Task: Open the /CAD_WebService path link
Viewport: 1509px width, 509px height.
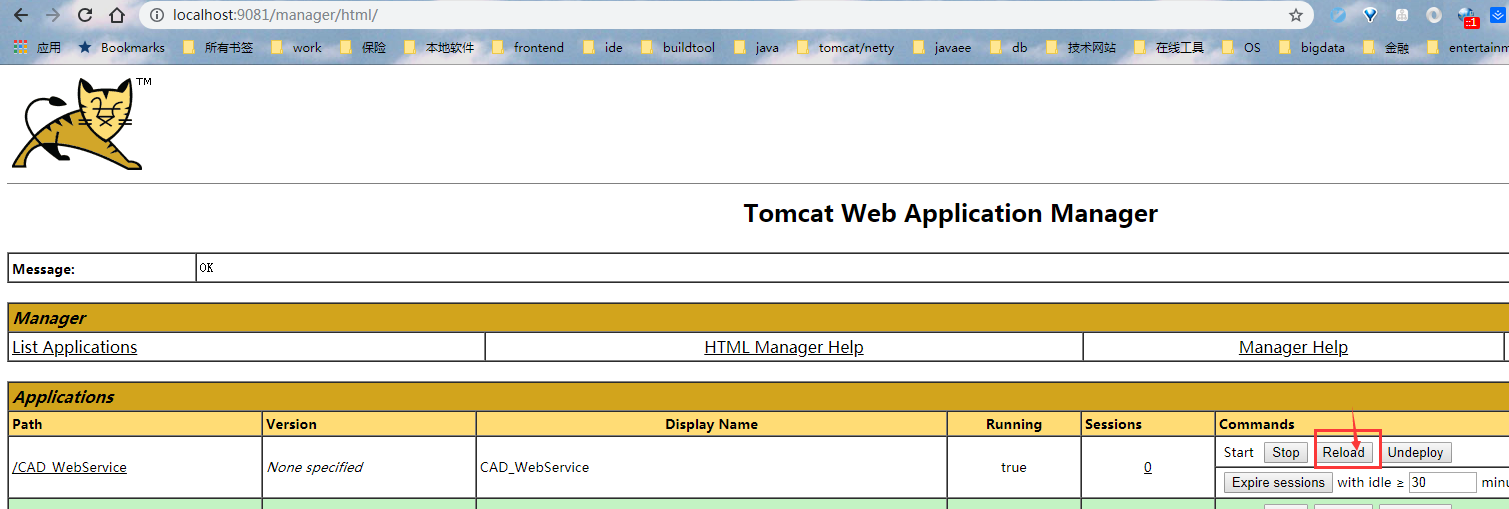Action: click(70, 467)
